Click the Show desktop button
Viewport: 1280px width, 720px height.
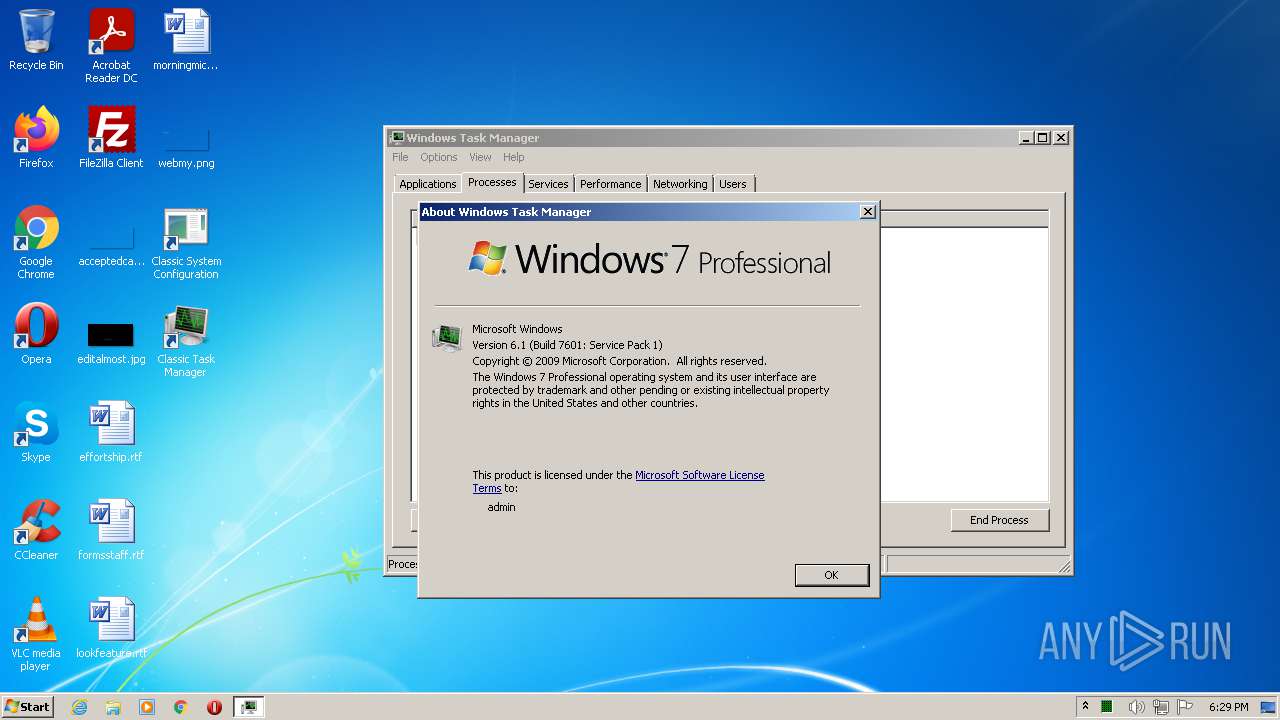(1269, 707)
